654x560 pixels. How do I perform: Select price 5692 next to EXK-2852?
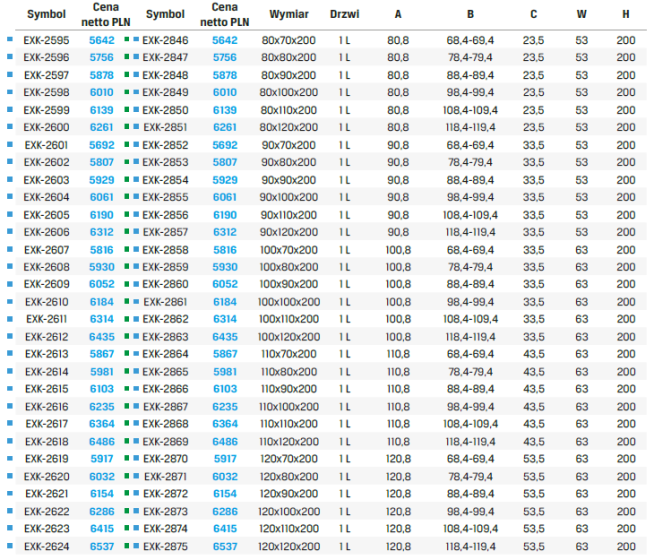click(x=225, y=146)
